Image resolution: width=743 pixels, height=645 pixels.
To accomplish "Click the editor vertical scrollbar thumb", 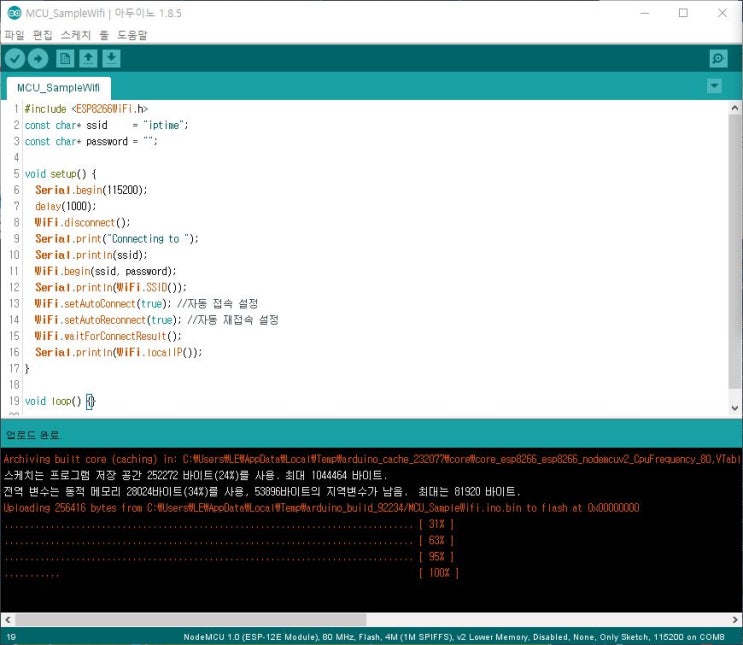I will point(734,251).
